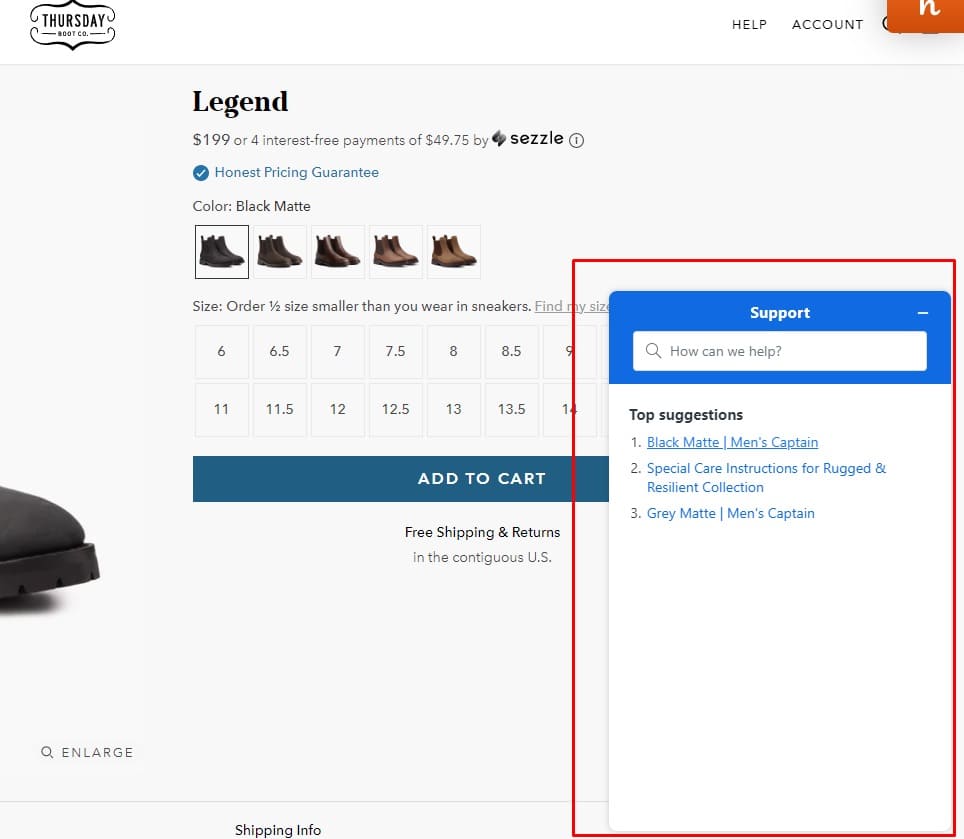Choose size 7.5
964x839 pixels.
coord(396,352)
